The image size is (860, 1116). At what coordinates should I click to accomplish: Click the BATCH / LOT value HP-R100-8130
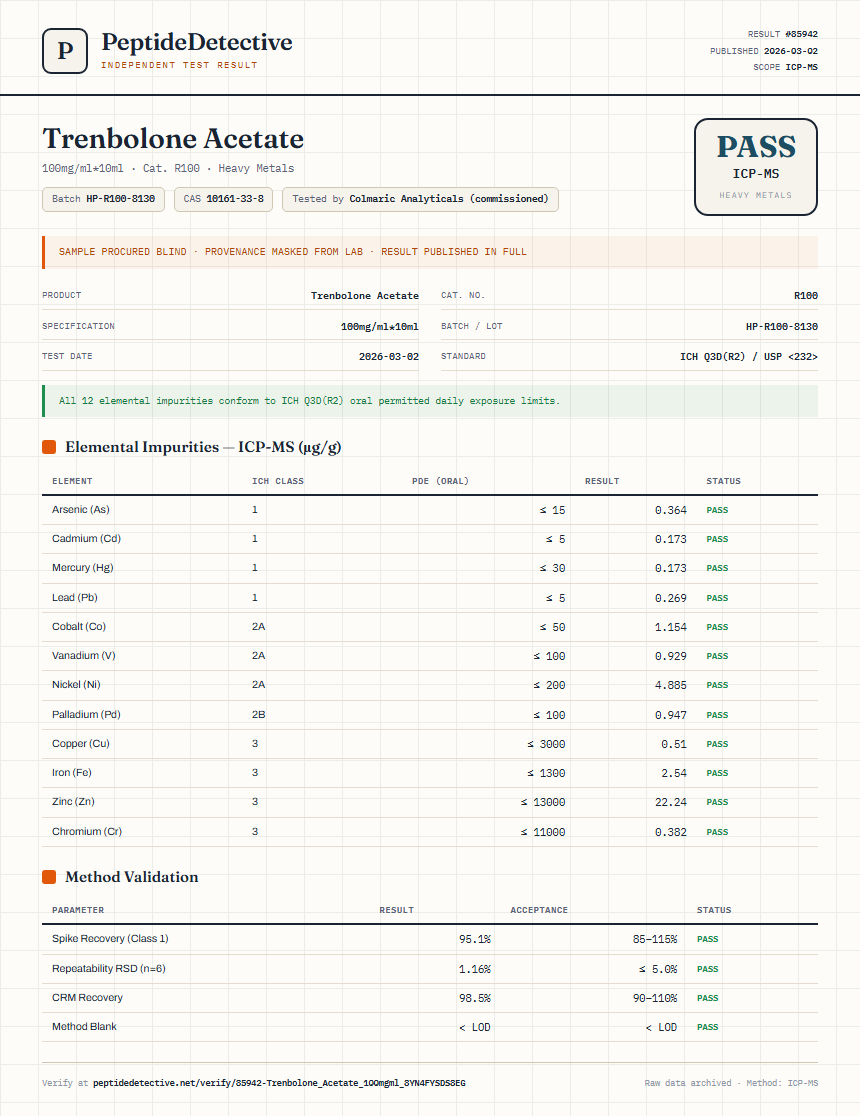pos(782,327)
